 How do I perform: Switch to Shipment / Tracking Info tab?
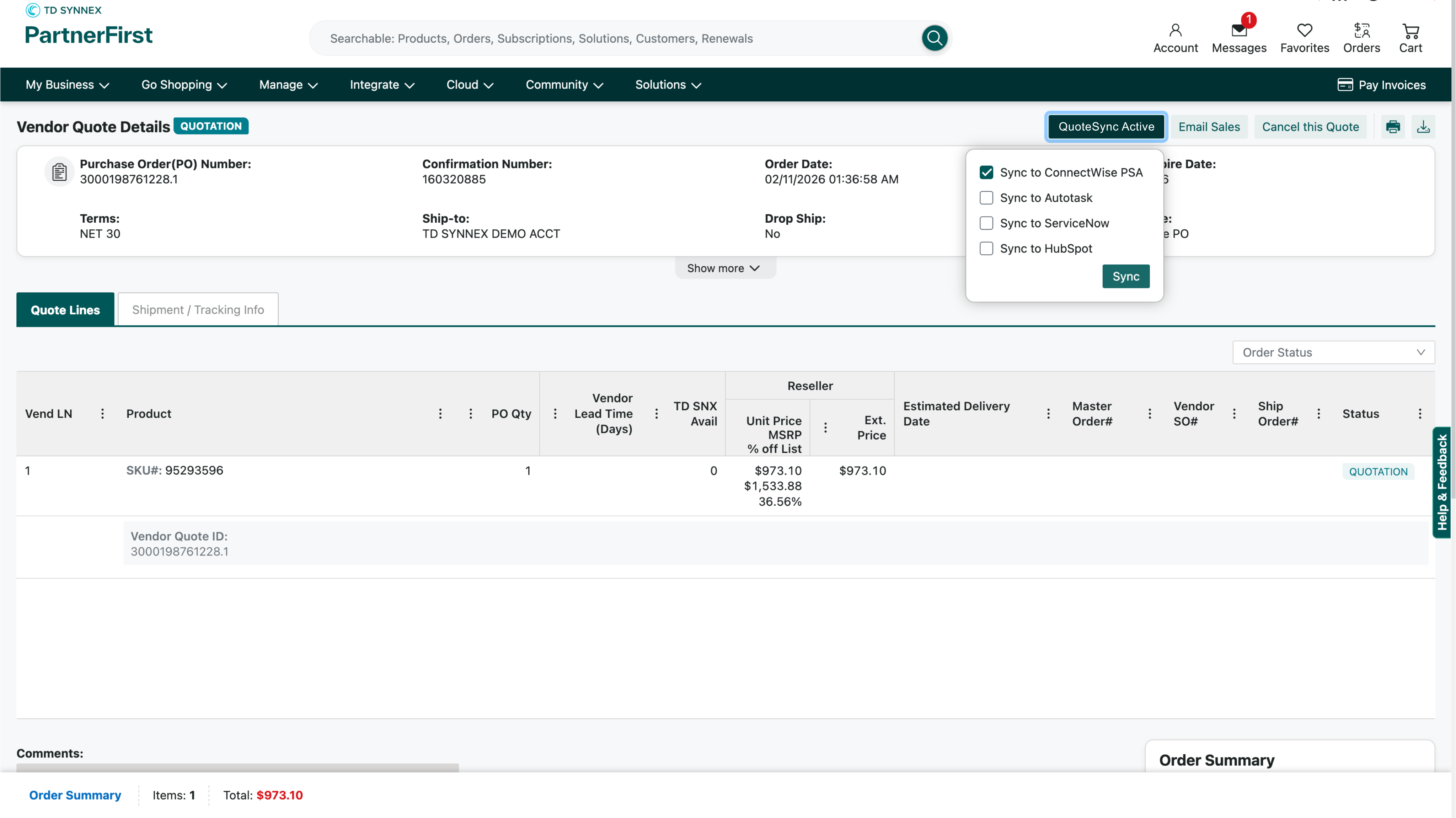point(198,309)
